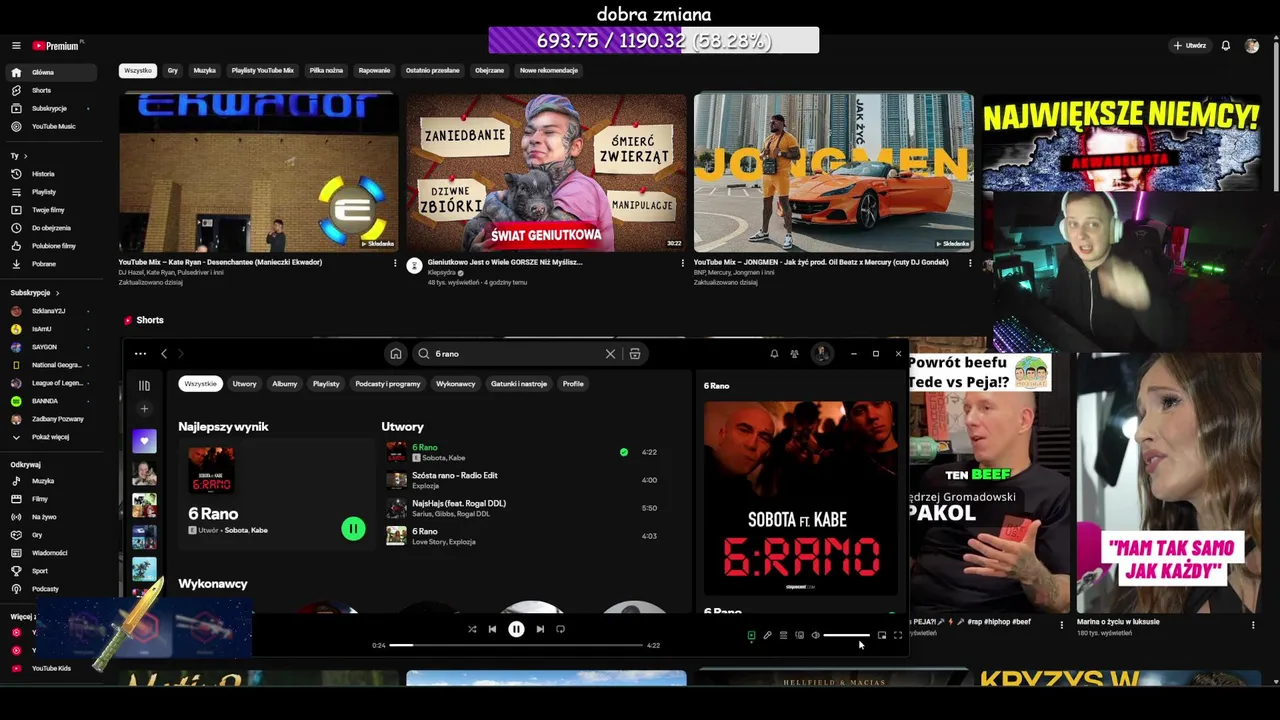Toggle repeat in Spotify player
Viewport: 1280px width, 720px height.
(560, 629)
